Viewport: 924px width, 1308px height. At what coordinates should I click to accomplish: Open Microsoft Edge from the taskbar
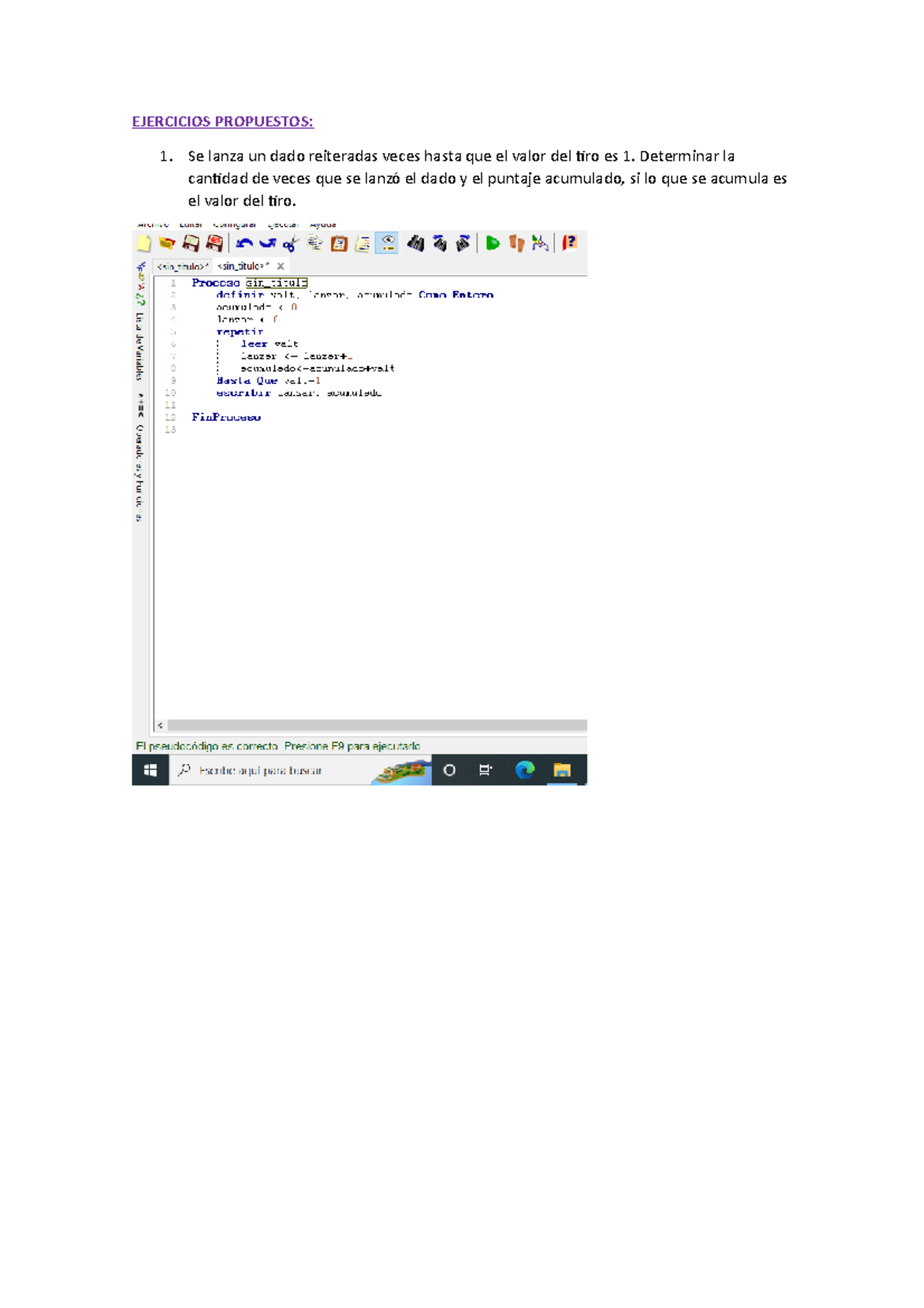pyautogui.click(x=524, y=770)
